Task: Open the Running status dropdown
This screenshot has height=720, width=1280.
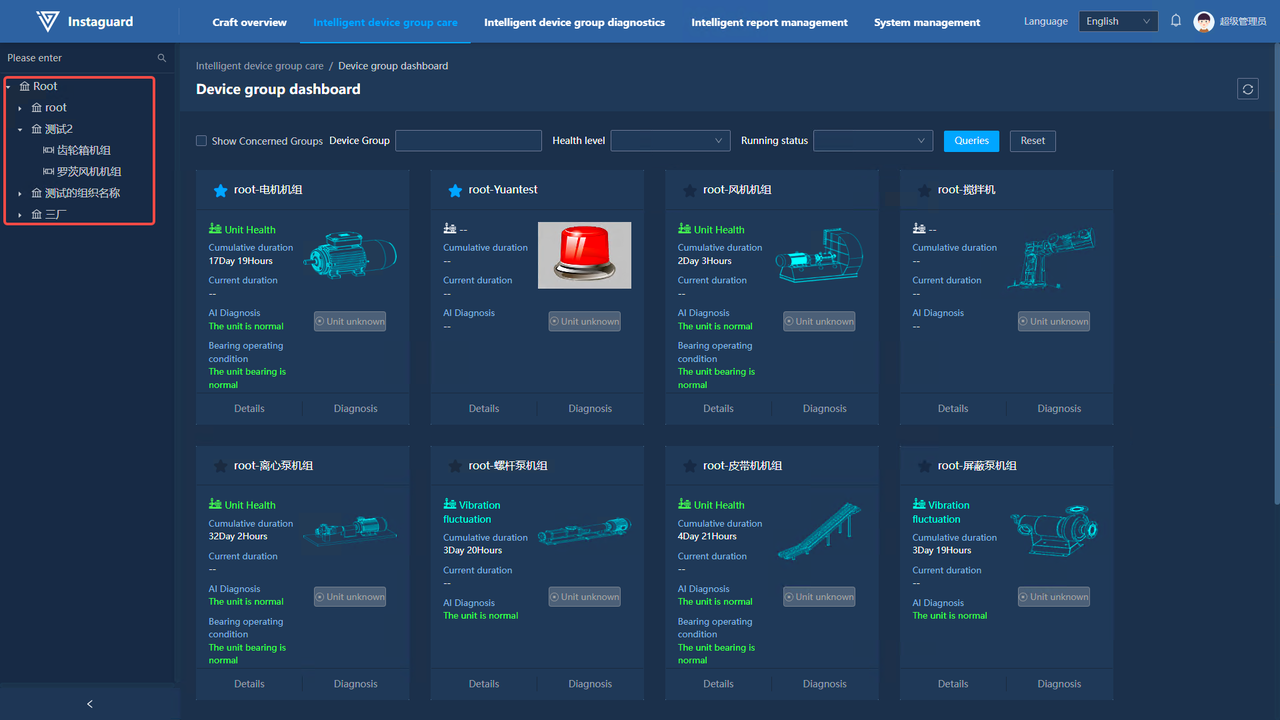Action: 873,141
